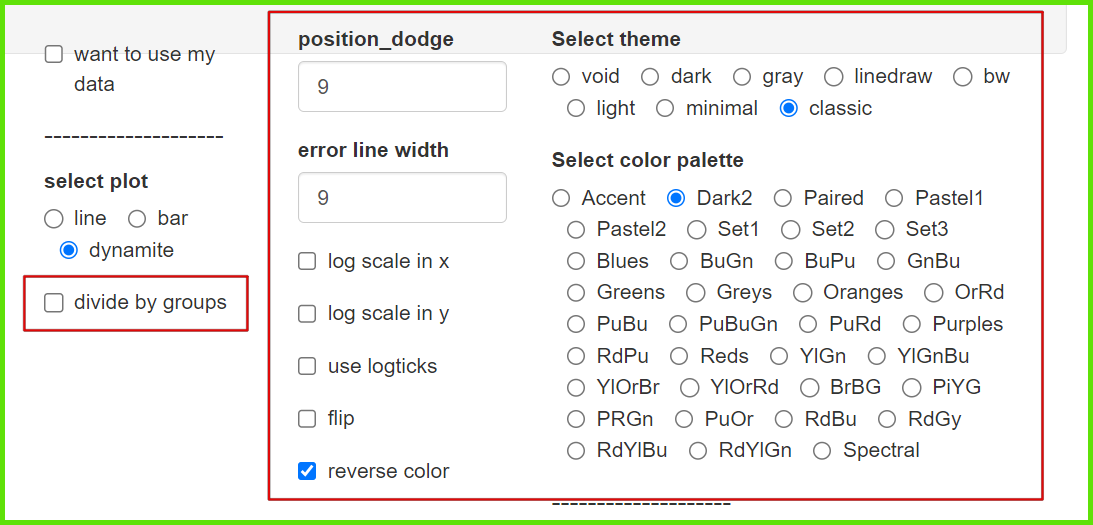Select the RdYlBu color palette
This screenshot has height=525, width=1093.
(576, 450)
